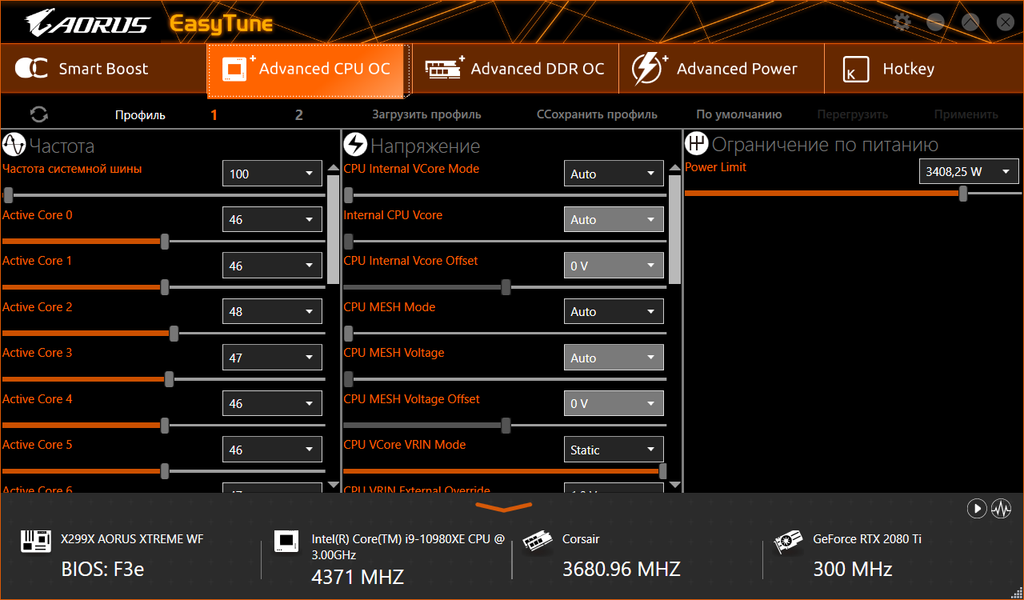The width and height of the screenshot is (1024, 600).
Task: Click the Ограничение по питанию icon
Action: (x=697, y=144)
